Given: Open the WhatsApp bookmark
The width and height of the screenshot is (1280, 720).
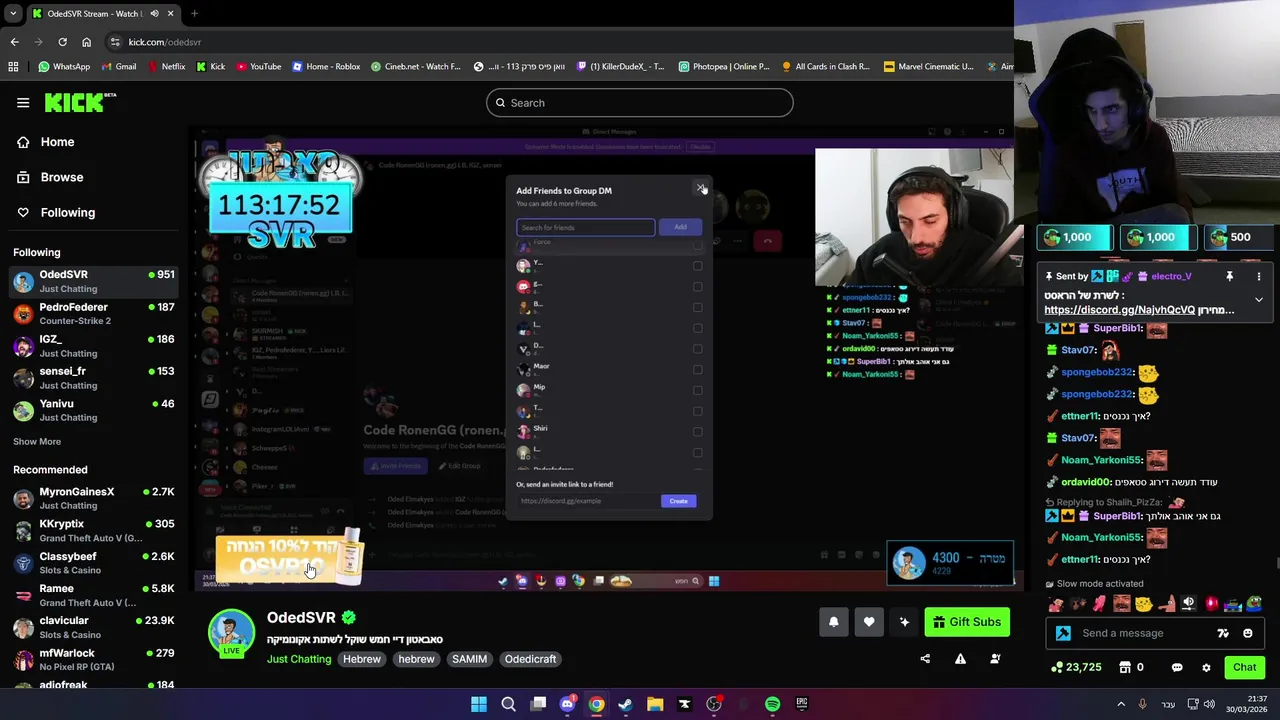Looking at the screenshot, I should pyautogui.click(x=64, y=67).
